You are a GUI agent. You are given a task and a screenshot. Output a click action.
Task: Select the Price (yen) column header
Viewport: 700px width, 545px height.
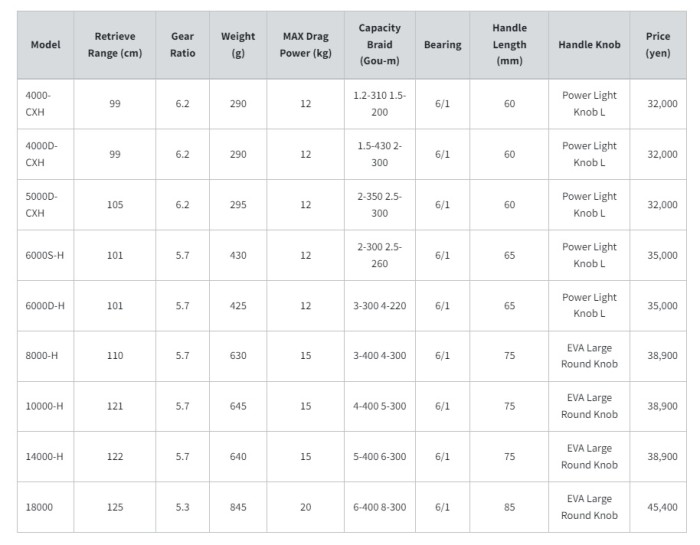[658, 45]
